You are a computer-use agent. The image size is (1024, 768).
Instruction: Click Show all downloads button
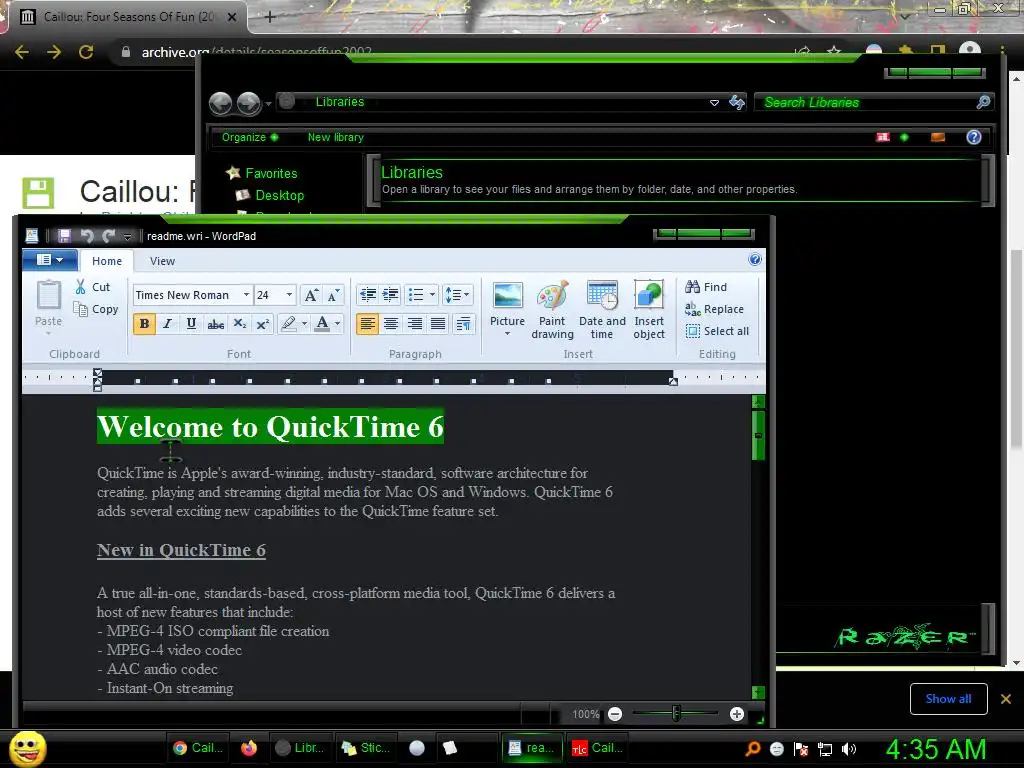(948, 699)
